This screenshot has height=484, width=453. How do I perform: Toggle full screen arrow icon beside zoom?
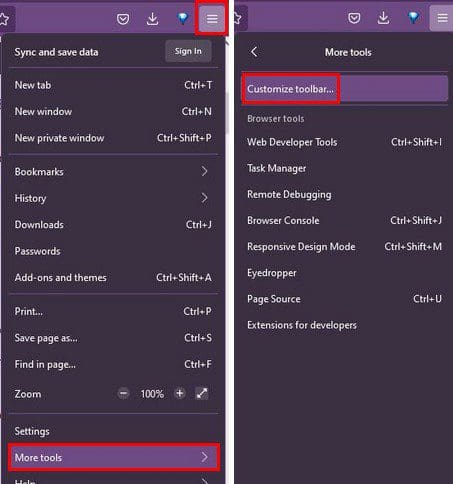[202, 393]
